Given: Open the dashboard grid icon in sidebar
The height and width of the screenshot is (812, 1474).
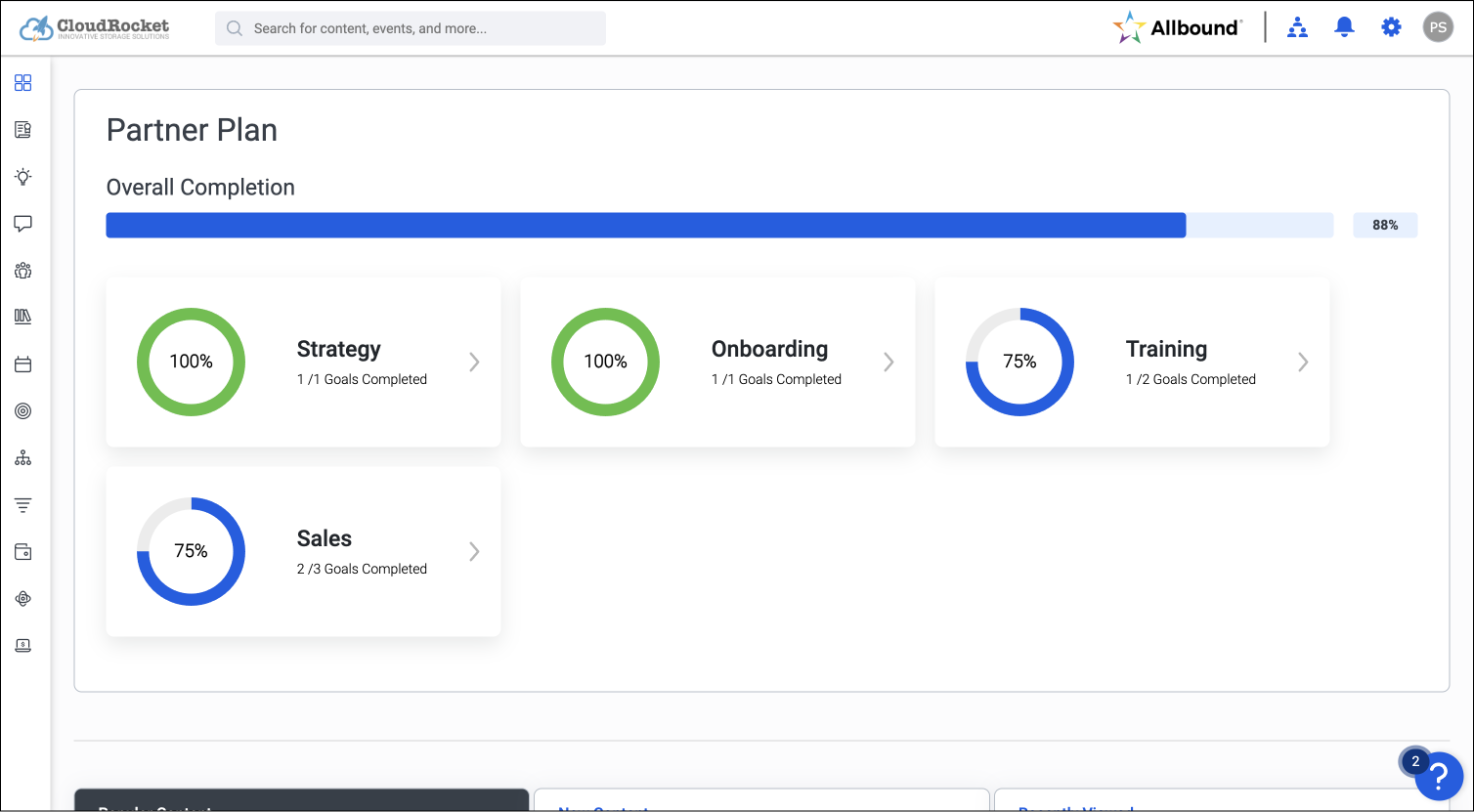Looking at the screenshot, I should [x=23, y=83].
